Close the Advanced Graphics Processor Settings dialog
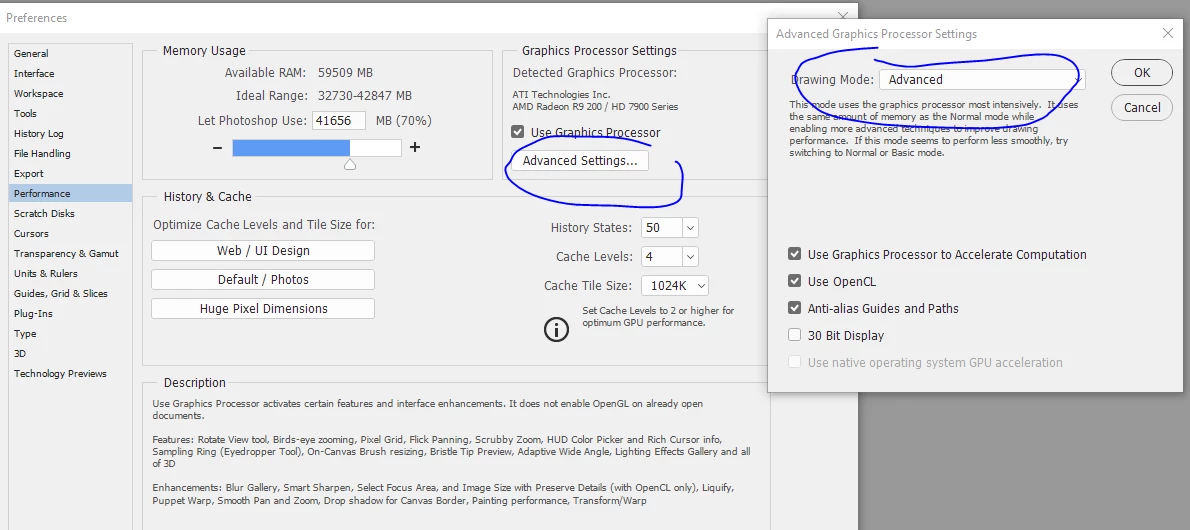This screenshot has height=530, width=1190. click(1168, 33)
